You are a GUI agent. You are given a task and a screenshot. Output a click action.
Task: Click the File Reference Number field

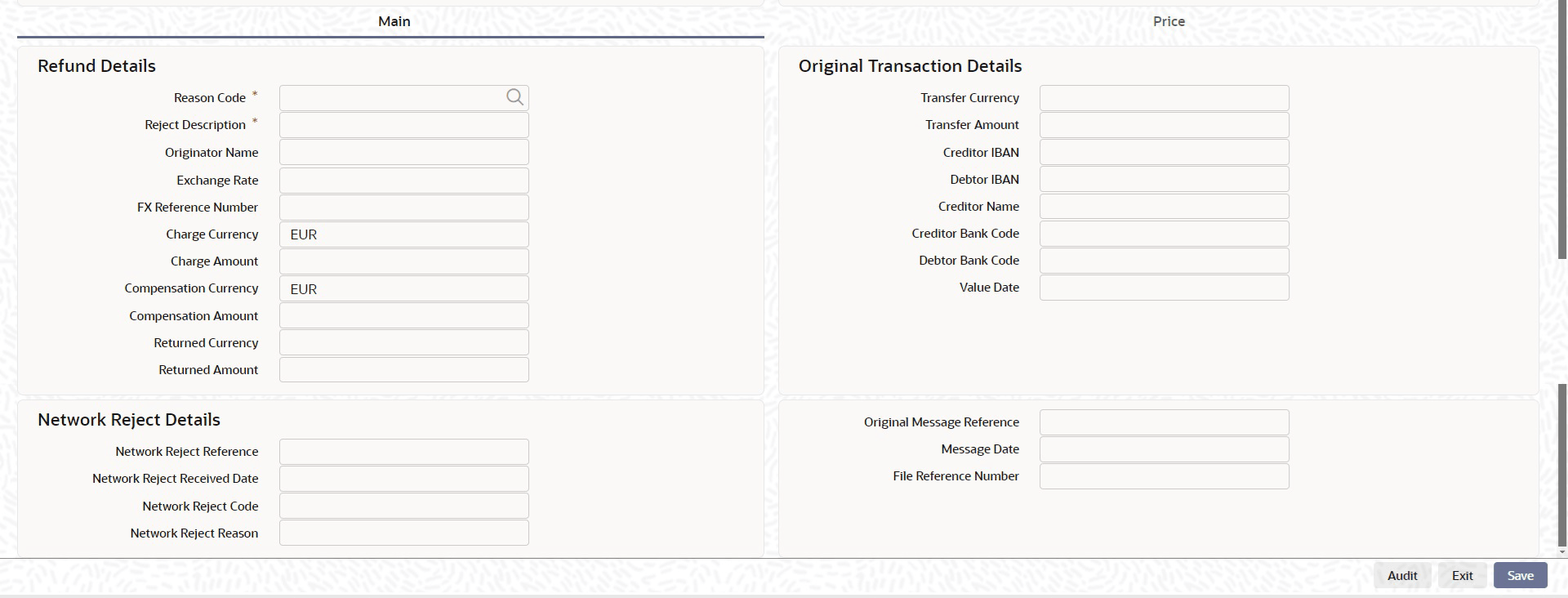[x=1165, y=476]
